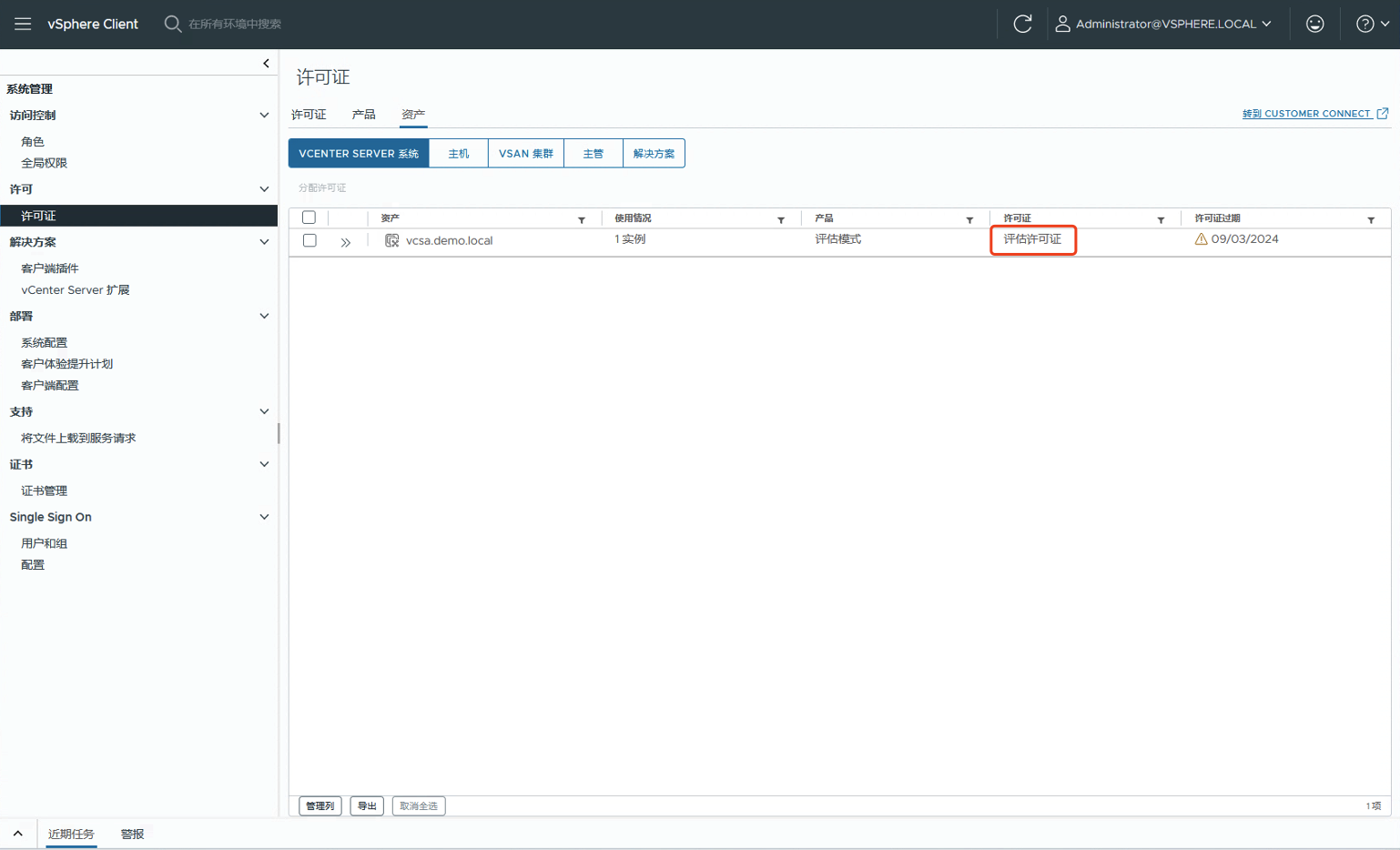
Task: Open 全局权限 in the sidebar
Action: click(45, 163)
